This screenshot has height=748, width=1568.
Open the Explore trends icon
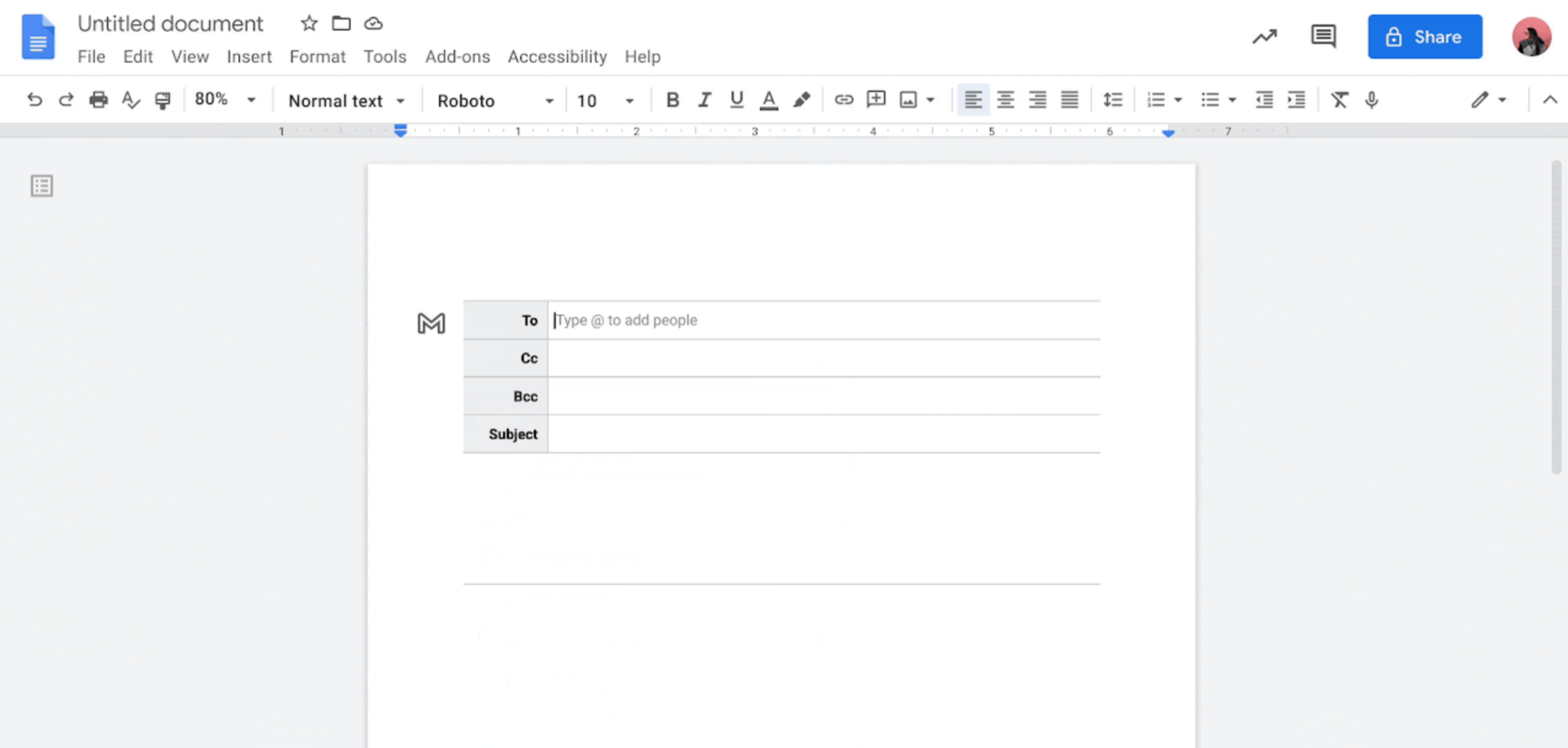click(1265, 36)
